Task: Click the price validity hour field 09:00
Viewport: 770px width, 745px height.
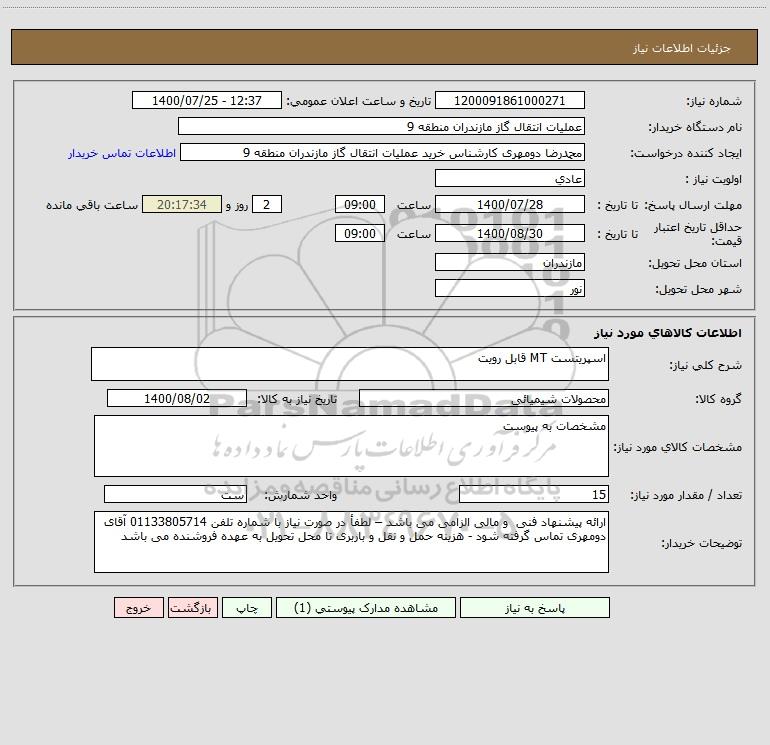Action: coord(359,233)
